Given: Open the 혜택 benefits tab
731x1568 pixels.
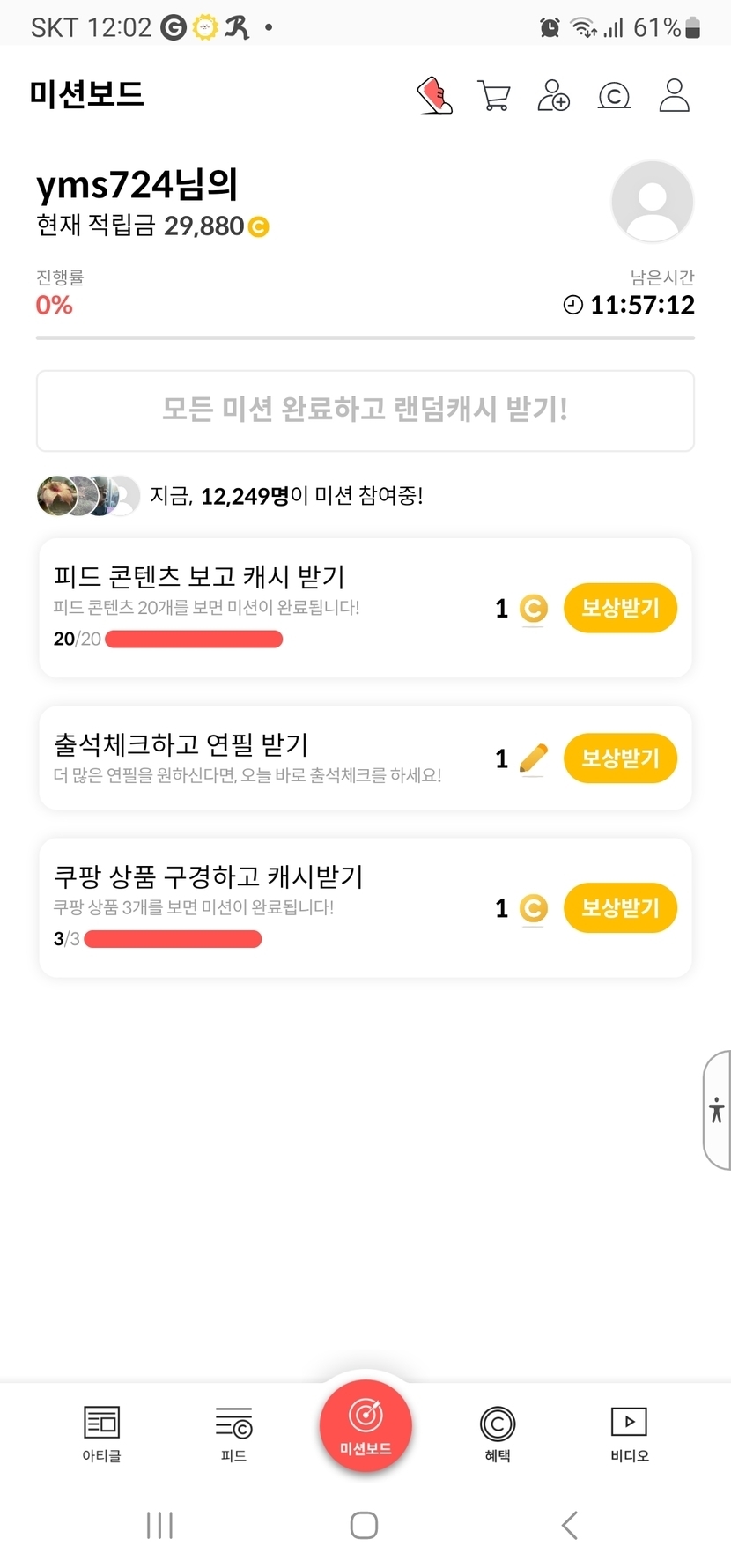Looking at the screenshot, I should click(x=498, y=1432).
